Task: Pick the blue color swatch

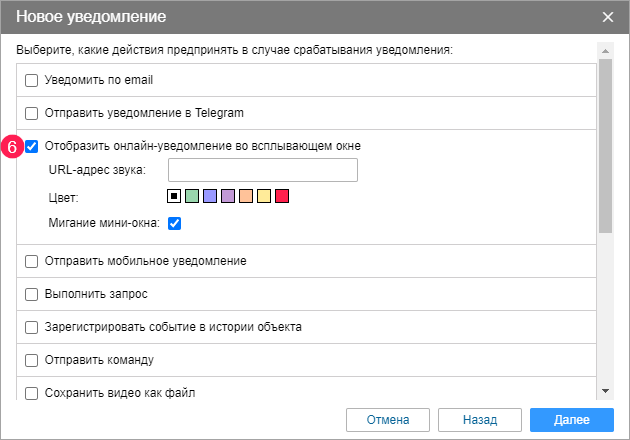Action: coord(210,196)
